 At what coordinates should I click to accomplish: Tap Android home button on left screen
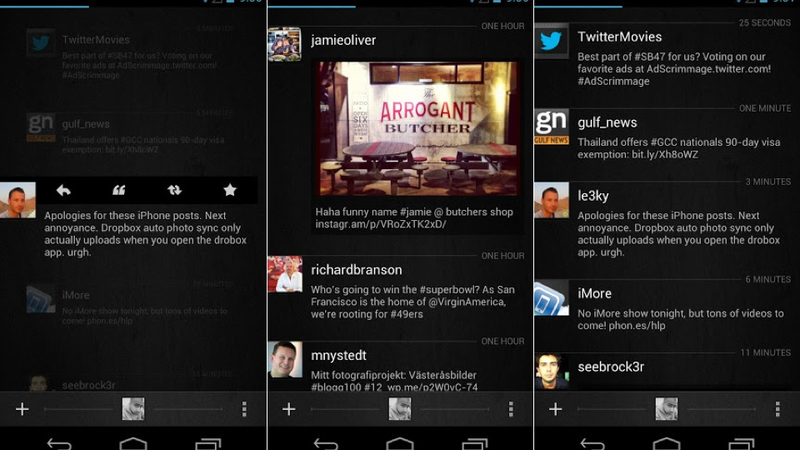pos(133,444)
